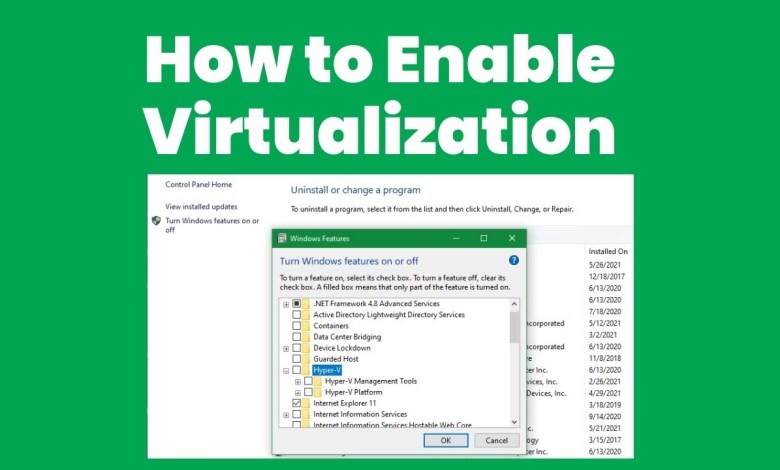The height and width of the screenshot is (470, 780).
Task: Click the .NET Framework 4.8 folder icon
Action: pyautogui.click(x=306, y=303)
